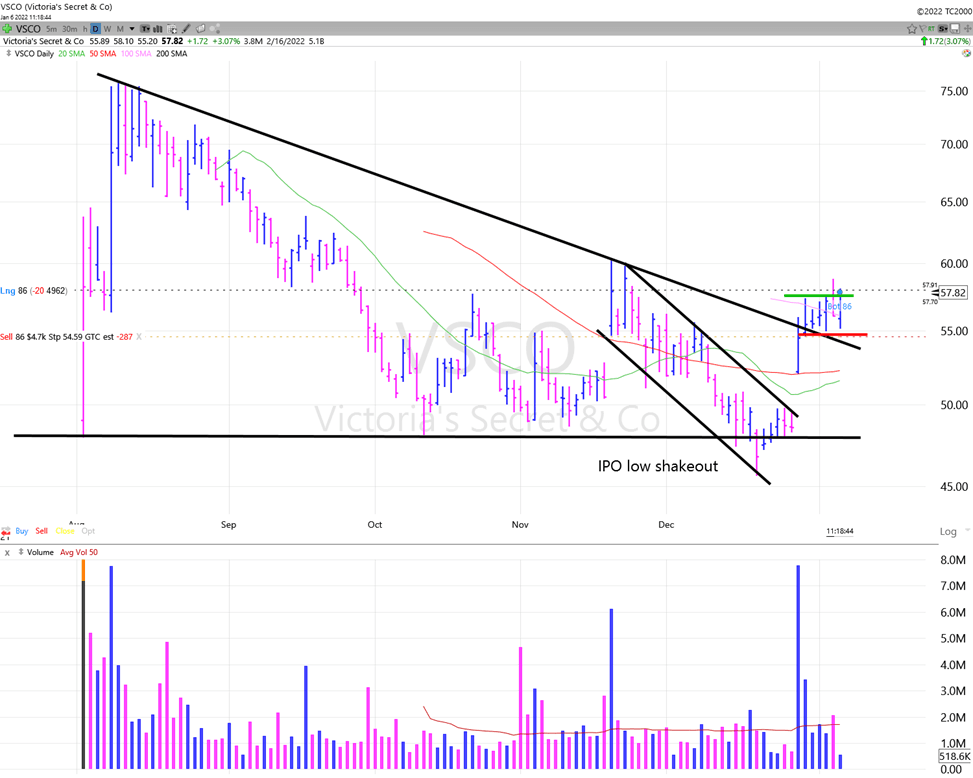973x778 pixels.
Task: Click the blue Buy button
Action: point(22,531)
